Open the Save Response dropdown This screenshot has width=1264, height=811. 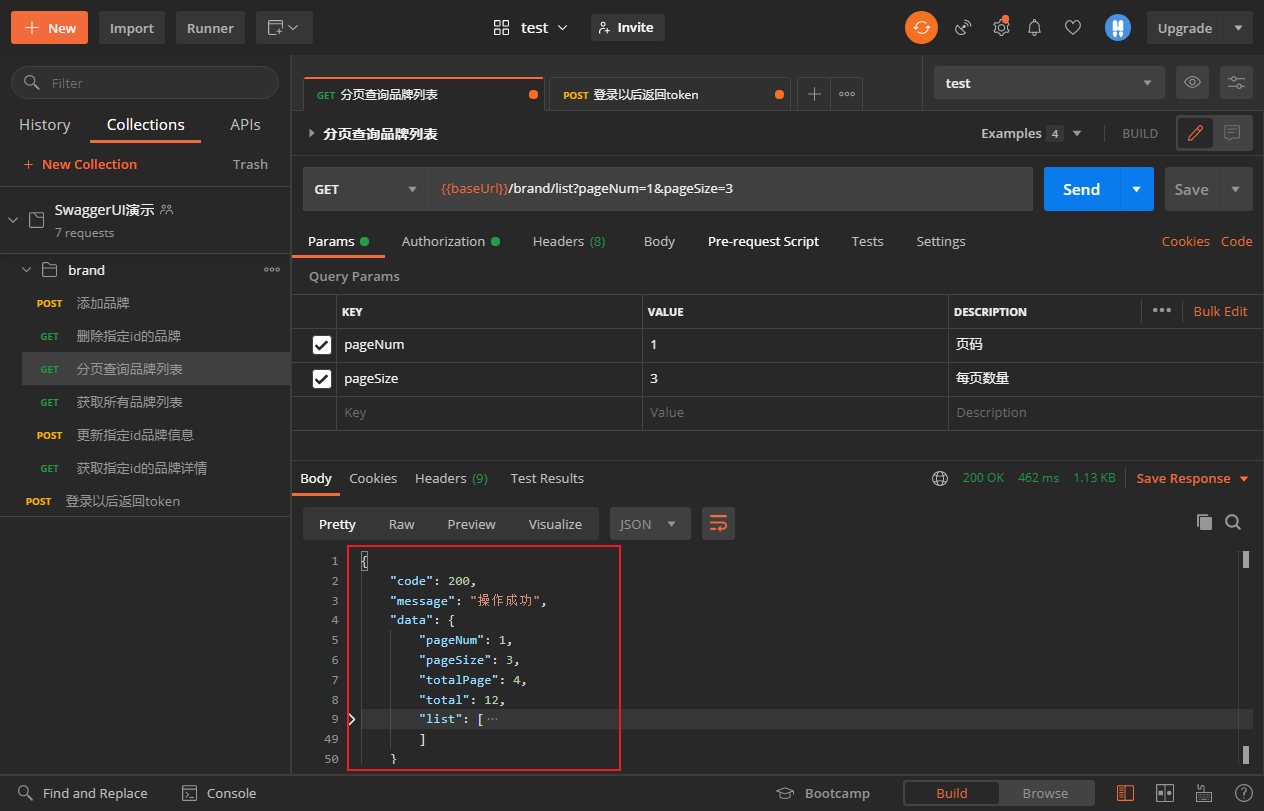click(x=1193, y=478)
